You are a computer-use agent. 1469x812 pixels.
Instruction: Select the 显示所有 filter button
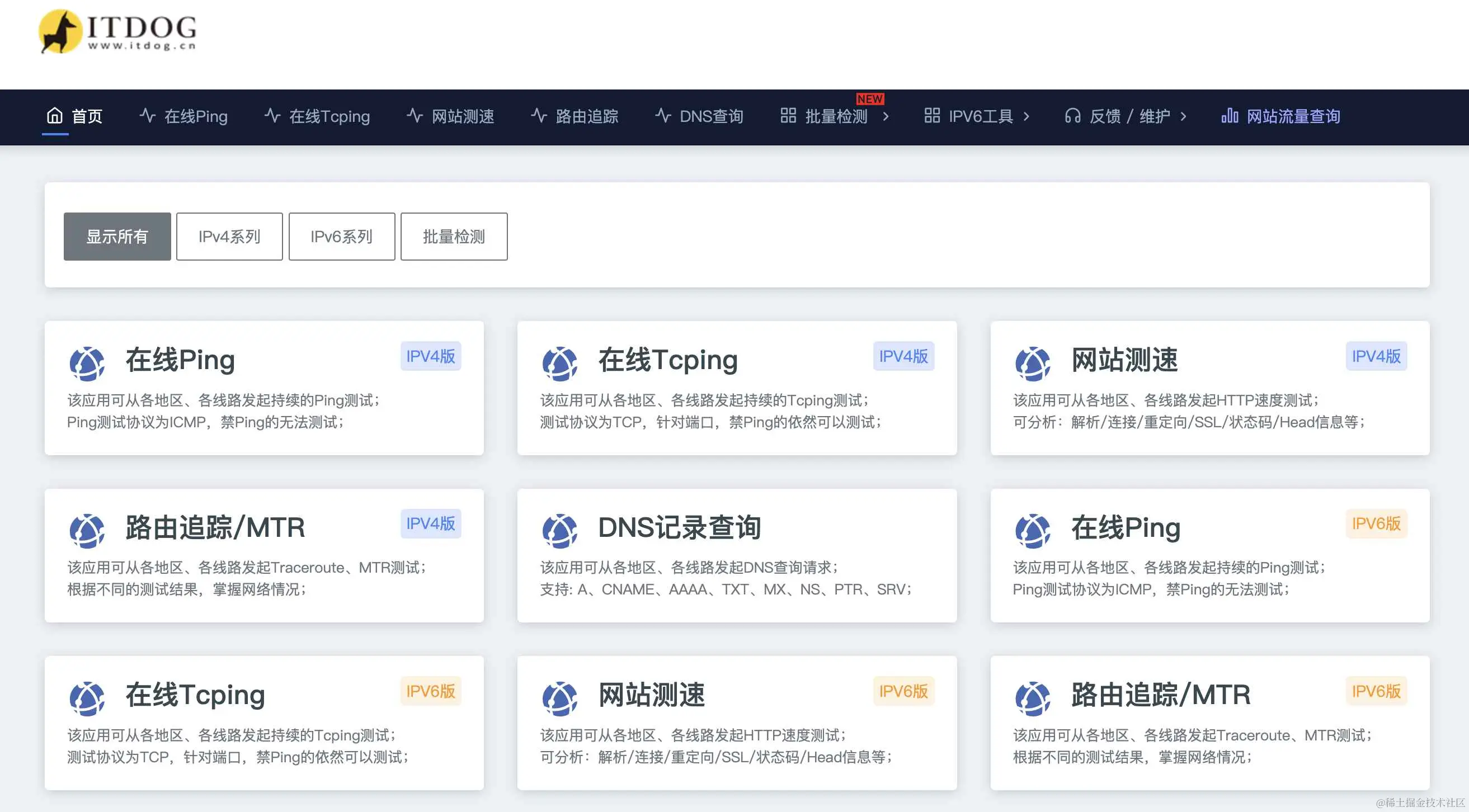(117, 237)
